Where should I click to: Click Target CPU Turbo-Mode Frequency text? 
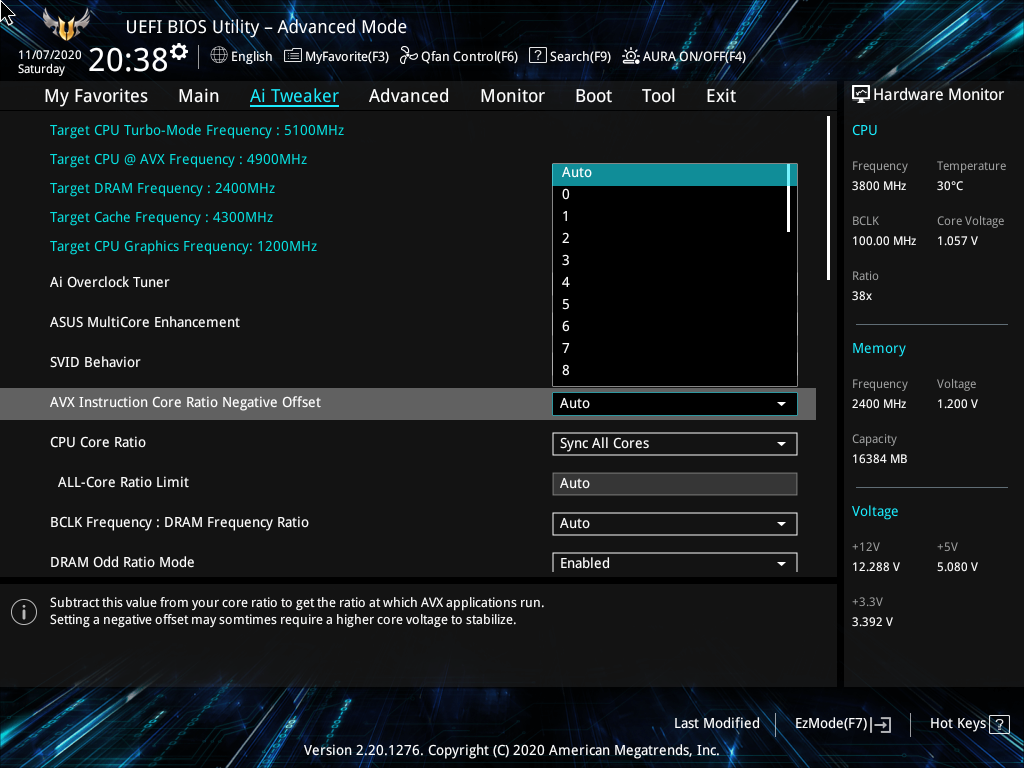[197, 130]
